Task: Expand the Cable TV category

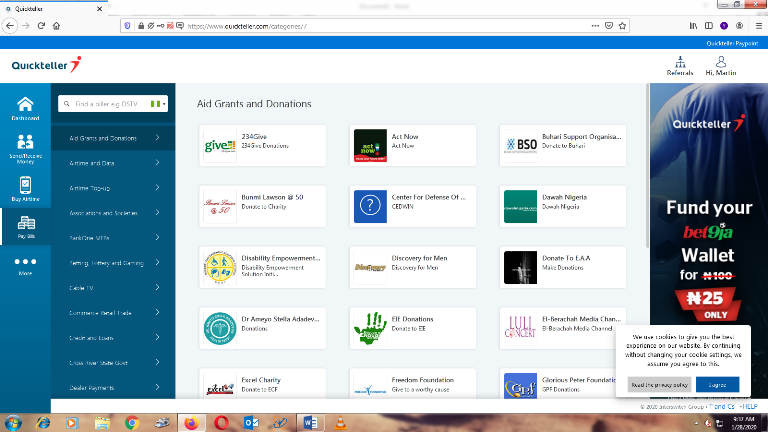Action: pos(113,288)
